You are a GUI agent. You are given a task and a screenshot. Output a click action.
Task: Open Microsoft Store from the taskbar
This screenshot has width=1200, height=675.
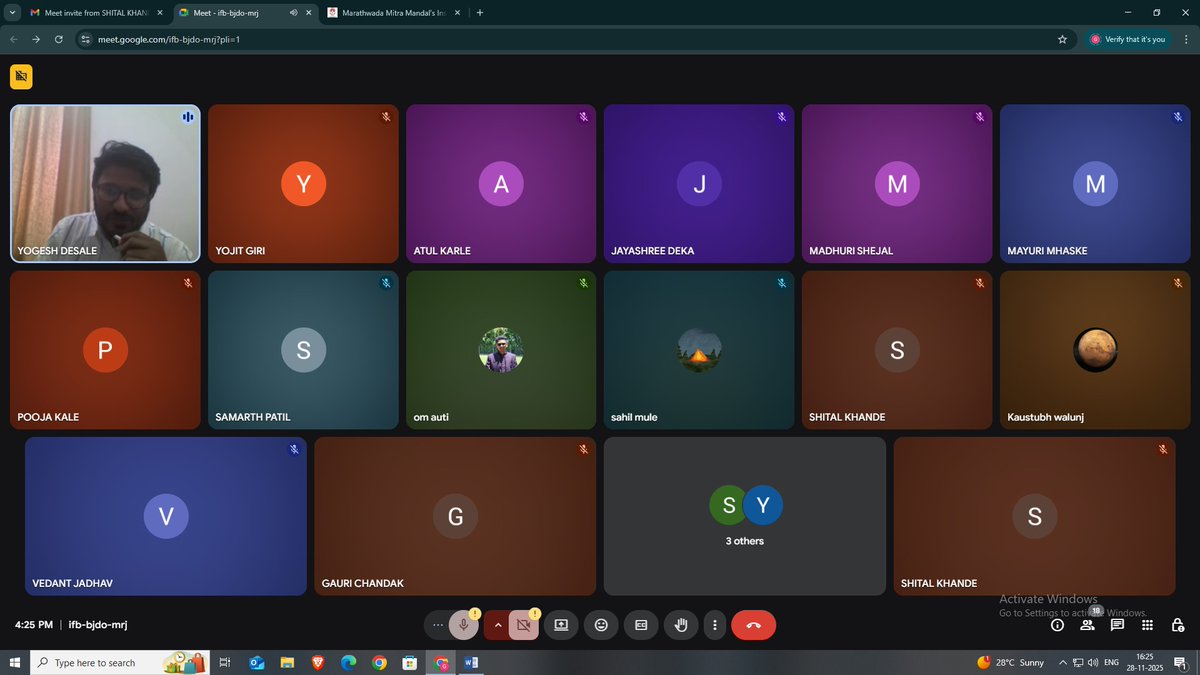pyautogui.click(x=409, y=662)
